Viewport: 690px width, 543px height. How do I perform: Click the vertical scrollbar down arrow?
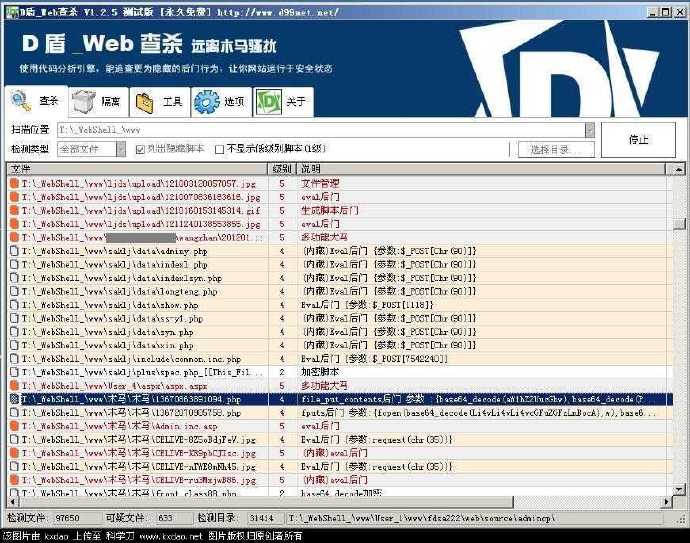[679, 489]
